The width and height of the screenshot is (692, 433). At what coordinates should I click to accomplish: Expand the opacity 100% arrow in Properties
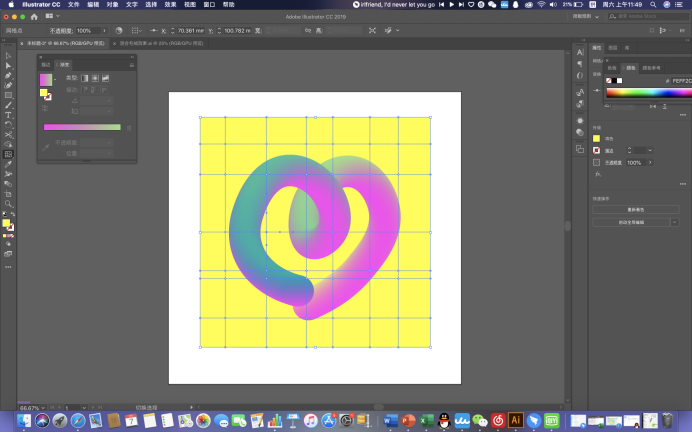[648, 161]
